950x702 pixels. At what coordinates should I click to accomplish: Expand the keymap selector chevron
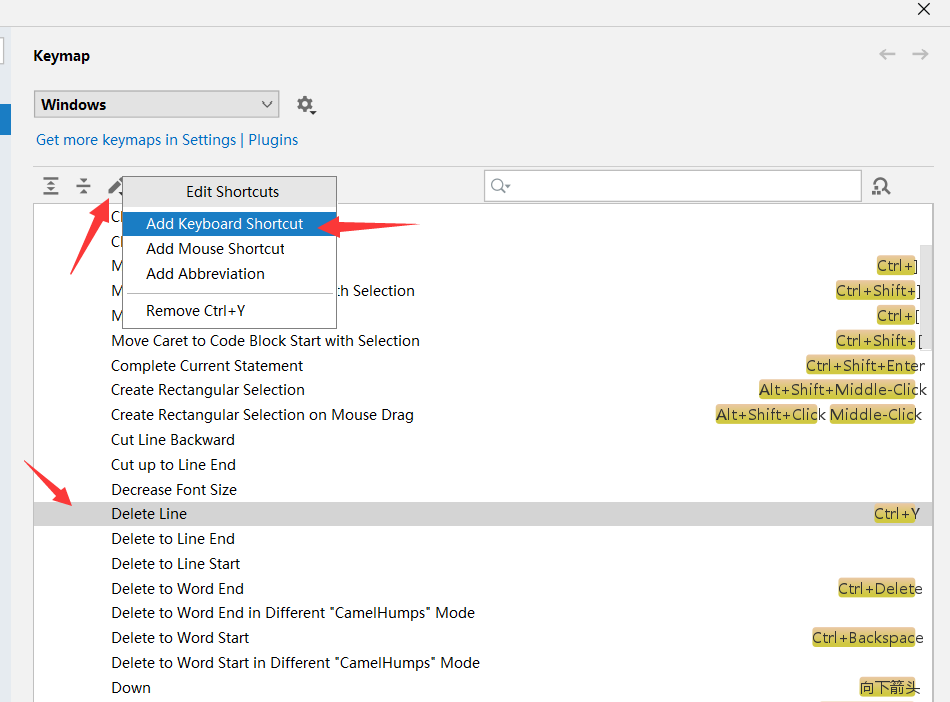point(267,104)
